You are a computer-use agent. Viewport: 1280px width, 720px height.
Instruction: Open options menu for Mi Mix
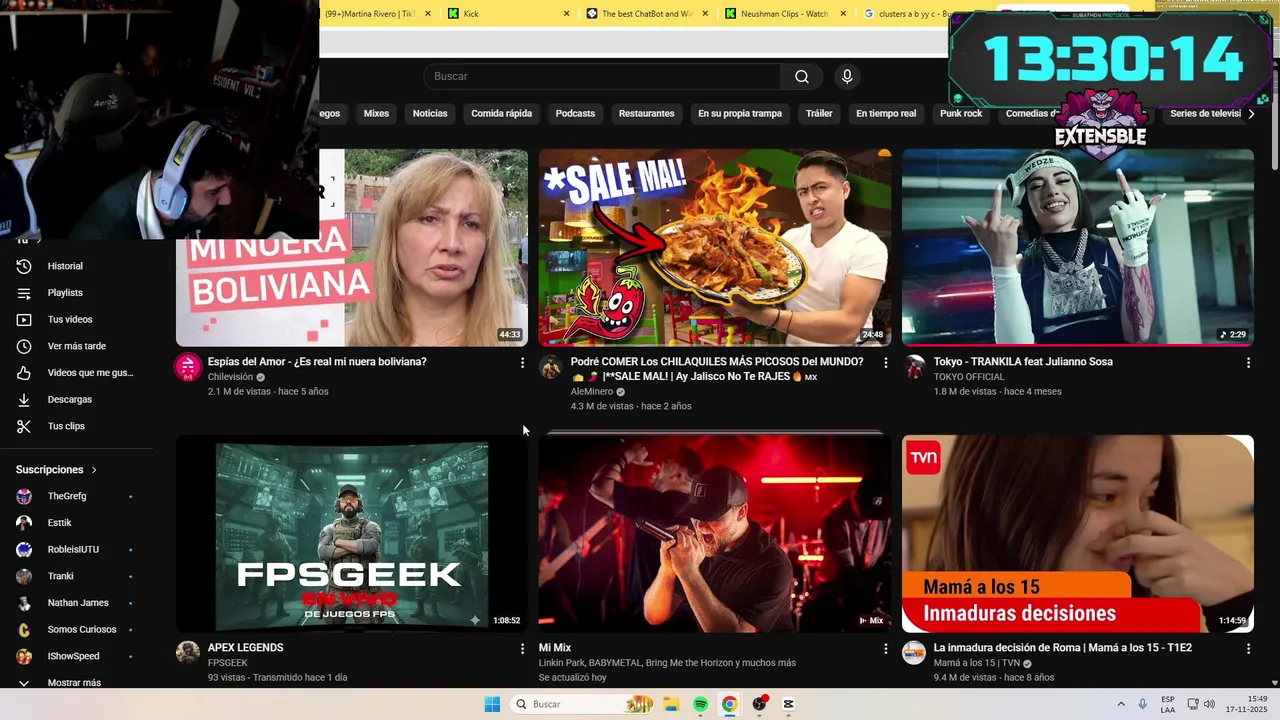(885, 649)
